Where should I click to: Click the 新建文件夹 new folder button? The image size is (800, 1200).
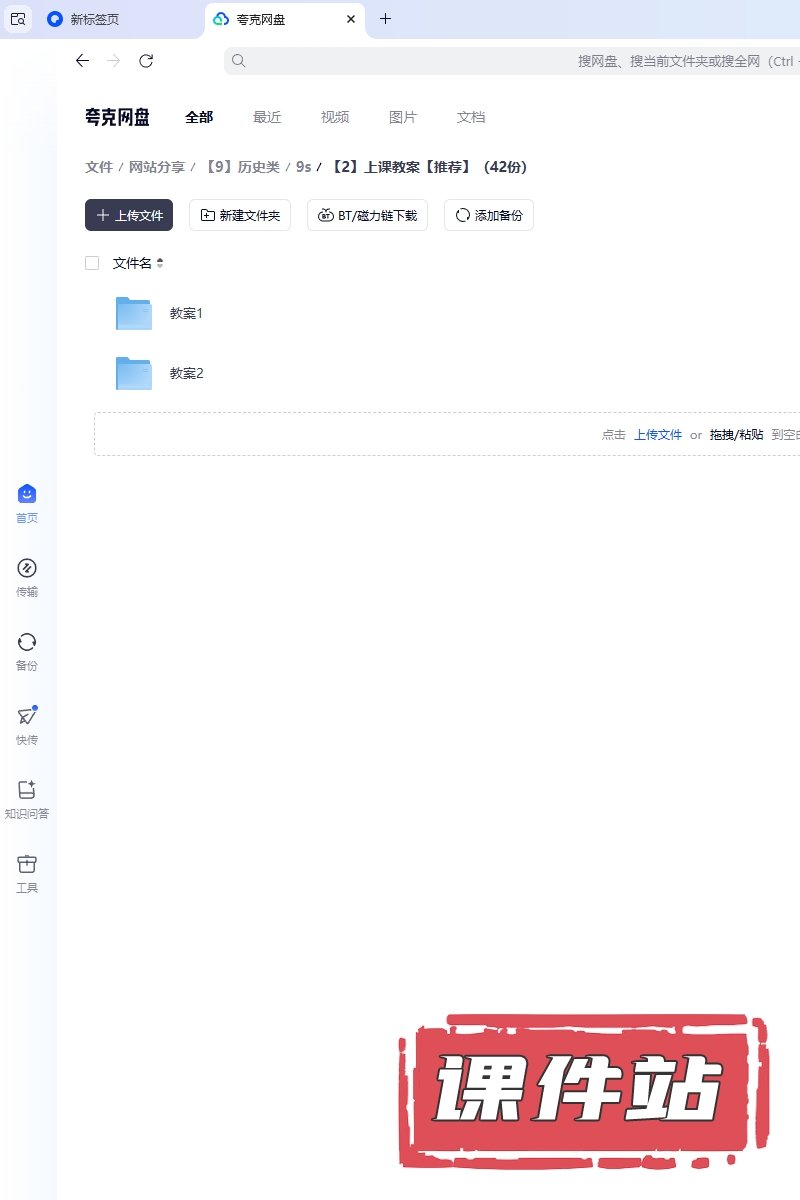pyautogui.click(x=240, y=215)
